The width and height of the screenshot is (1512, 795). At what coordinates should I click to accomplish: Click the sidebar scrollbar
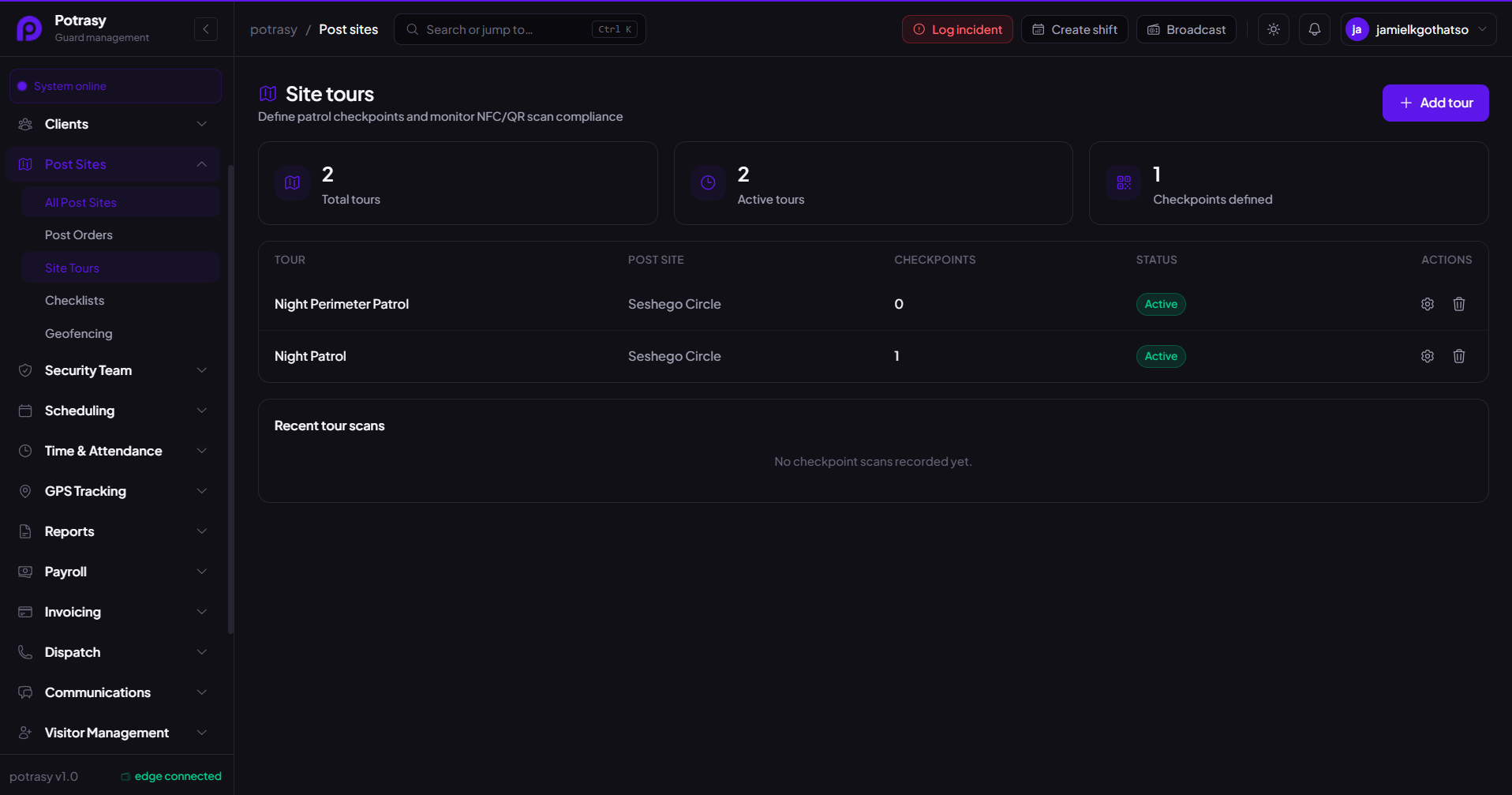[x=230, y=399]
